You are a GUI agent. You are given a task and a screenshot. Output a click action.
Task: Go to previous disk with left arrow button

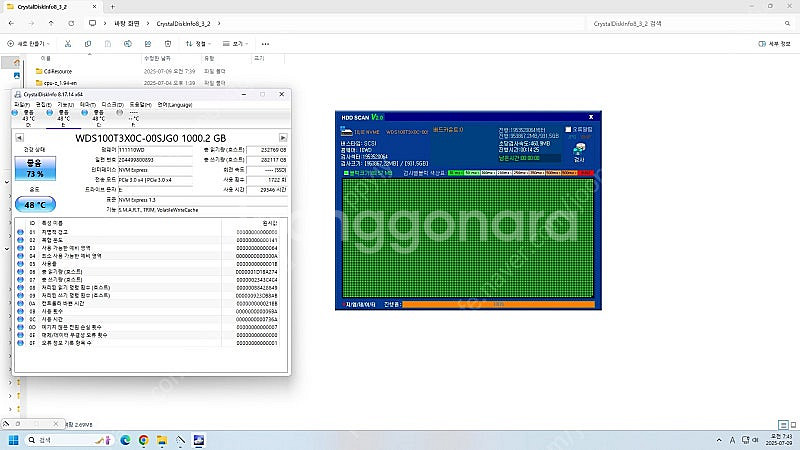[x=19, y=138]
